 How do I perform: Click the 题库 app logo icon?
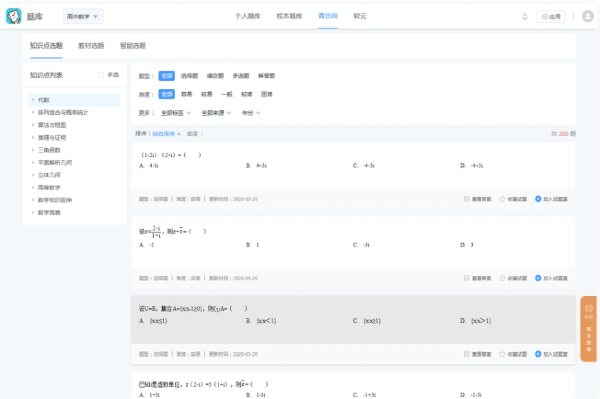(13, 16)
